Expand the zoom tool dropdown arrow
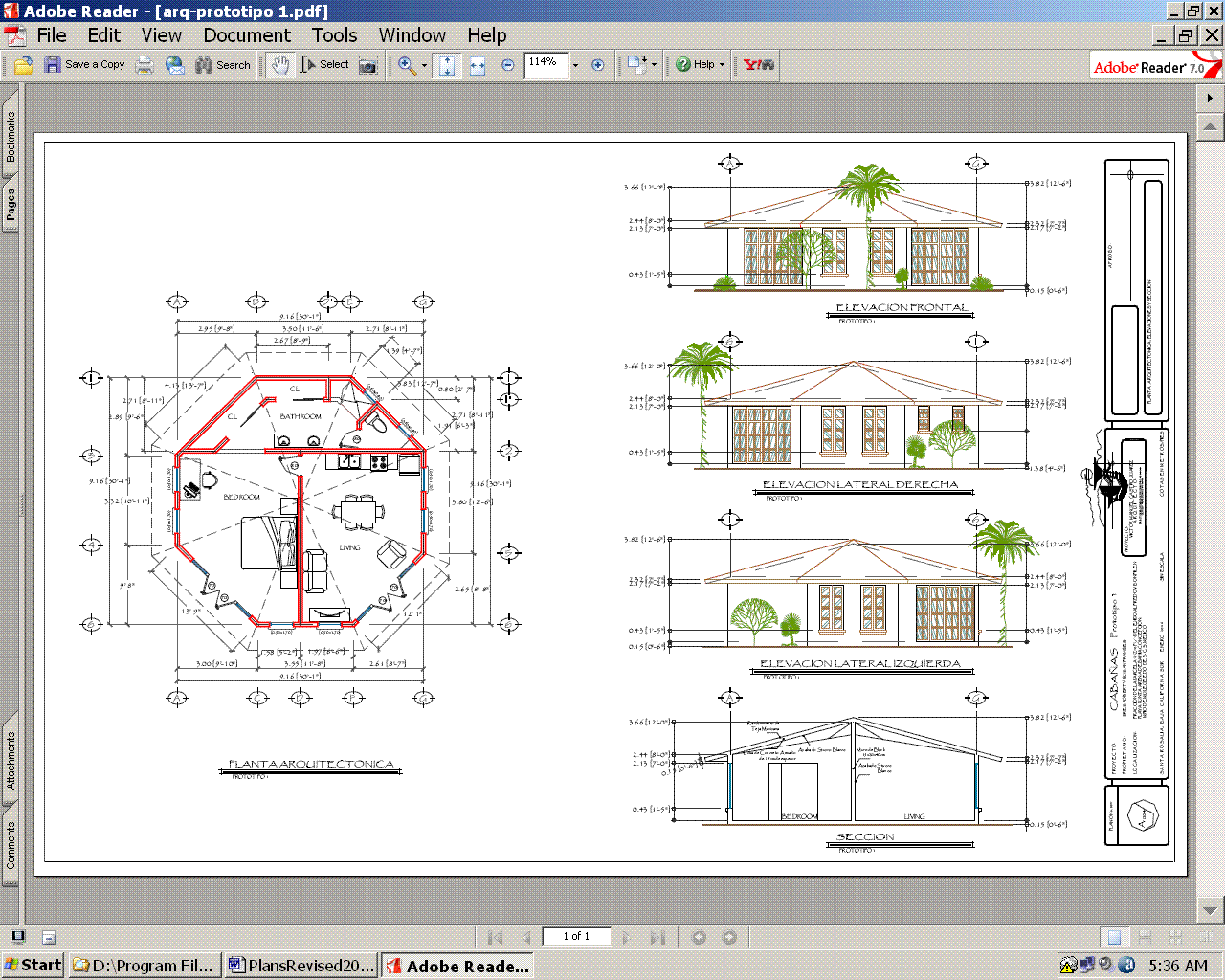Viewport: 1225px width, 980px height. (x=425, y=65)
